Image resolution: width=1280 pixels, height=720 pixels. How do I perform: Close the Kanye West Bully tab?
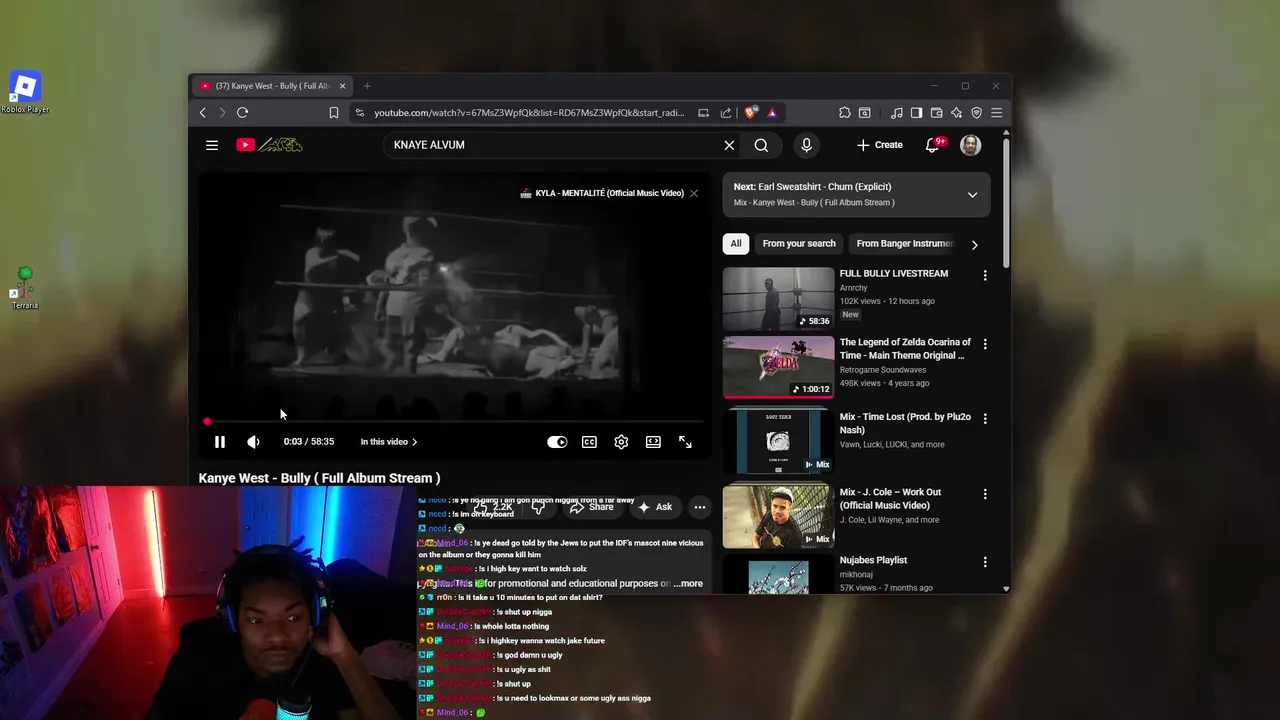click(342, 86)
